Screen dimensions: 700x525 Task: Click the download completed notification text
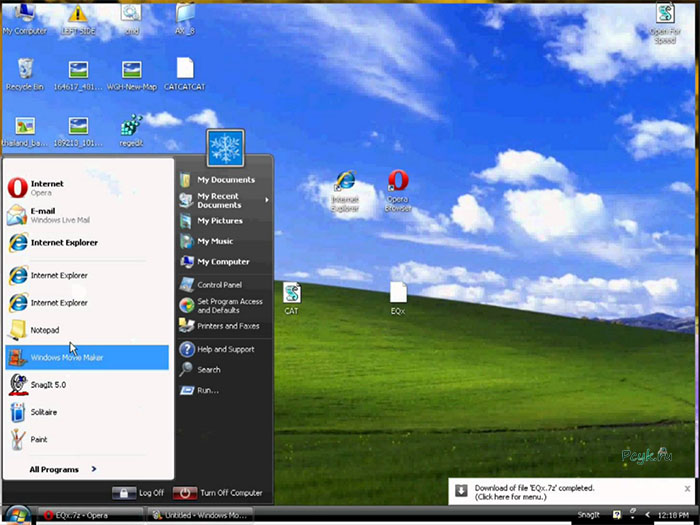pyautogui.click(x=534, y=492)
